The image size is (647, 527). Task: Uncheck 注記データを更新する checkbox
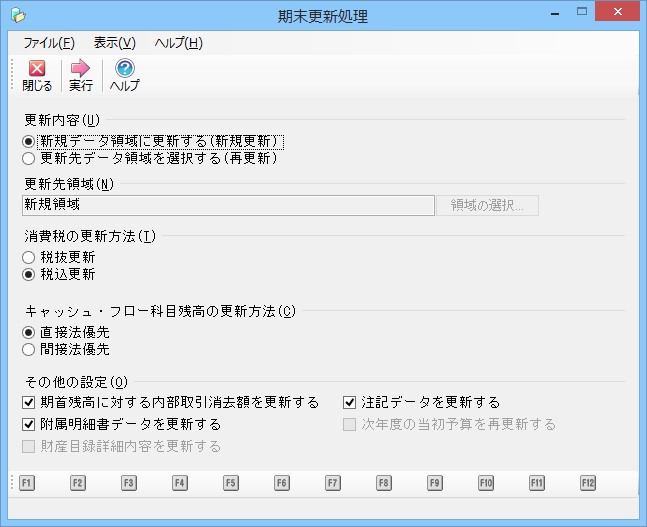[350, 403]
